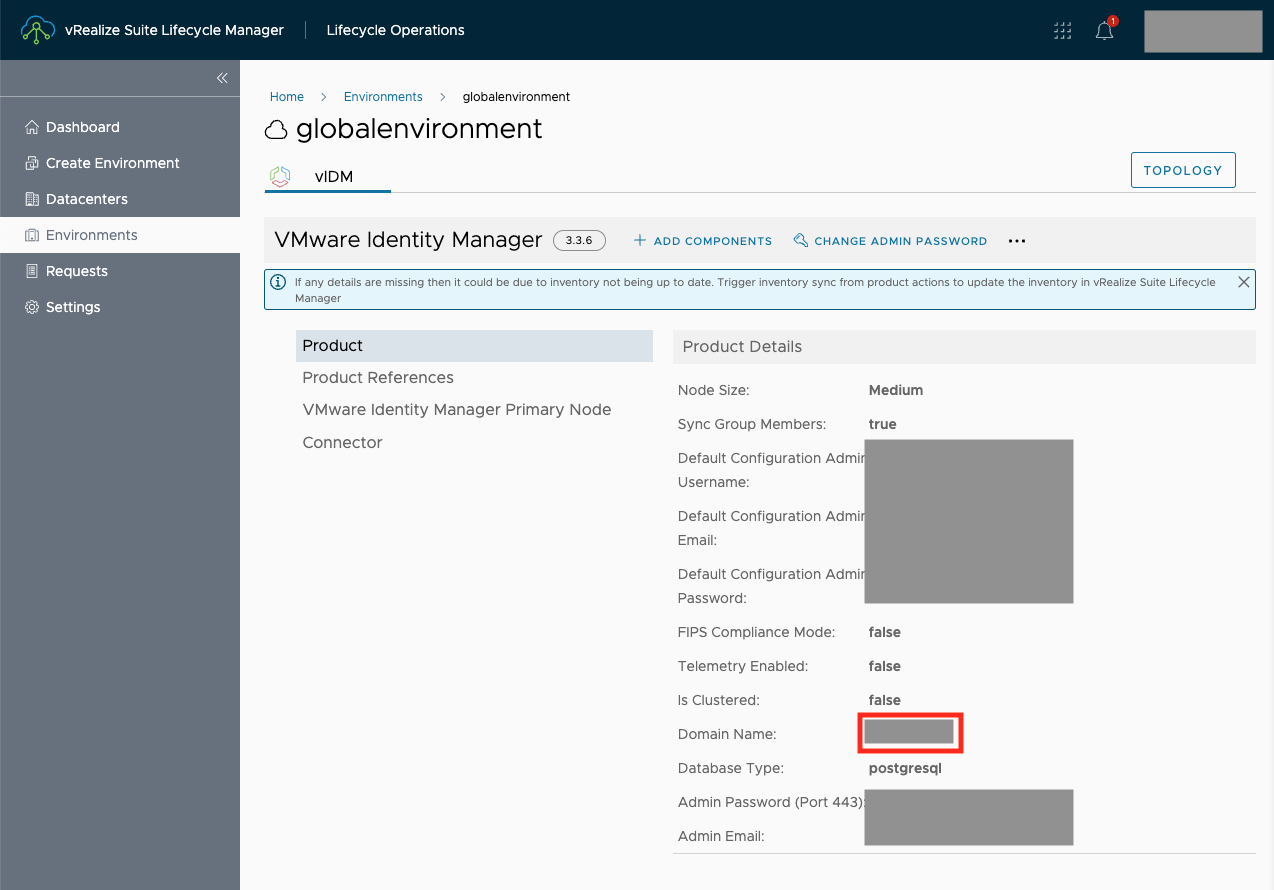Click the Settings gear icon

(31, 307)
